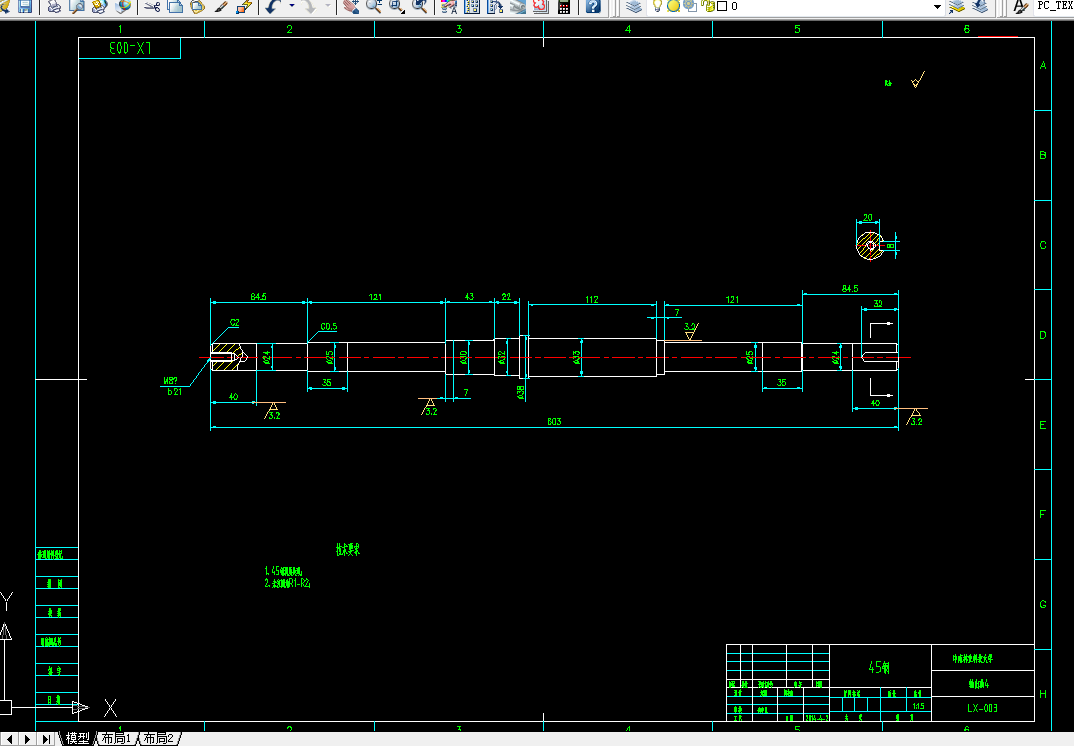
Task: Click the Help question mark icon
Action: click(x=593, y=6)
